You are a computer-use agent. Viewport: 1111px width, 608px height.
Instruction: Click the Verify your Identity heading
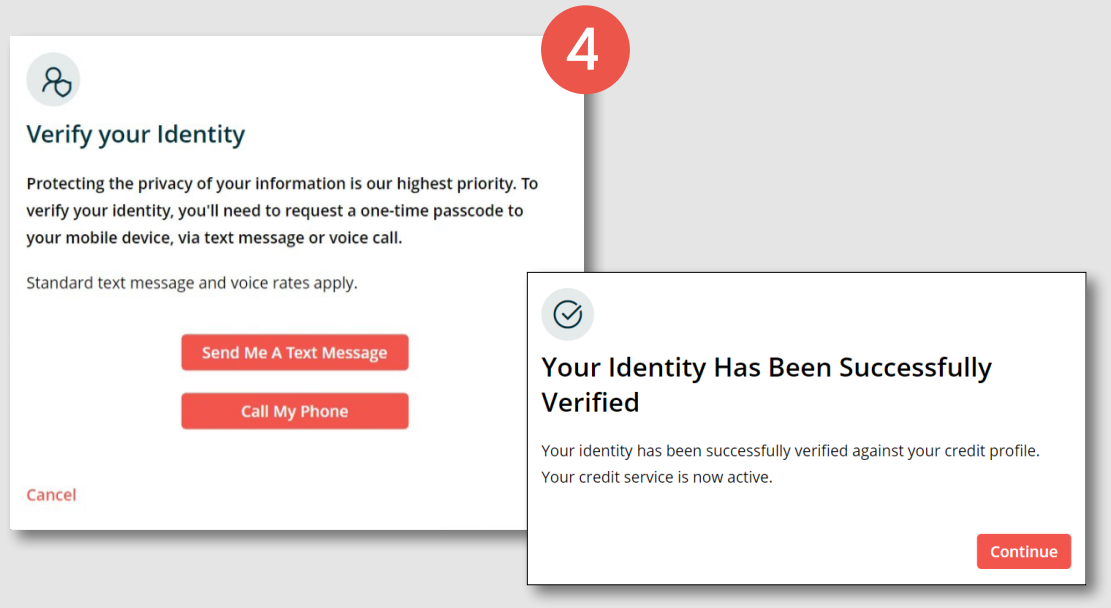click(135, 134)
